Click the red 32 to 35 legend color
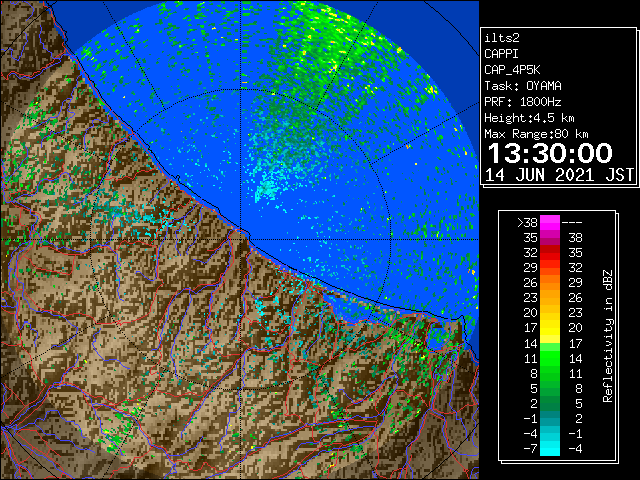The image size is (640, 480). click(550, 253)
